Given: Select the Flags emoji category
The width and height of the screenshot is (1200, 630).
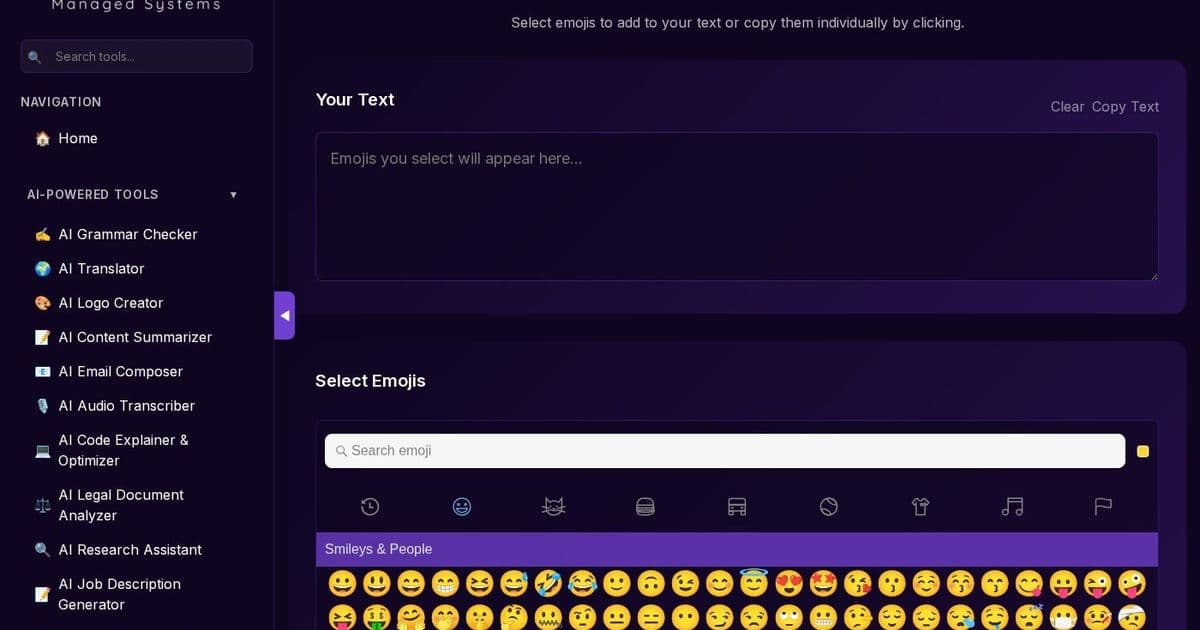Looking at the screenshot, I should (1103, 506).
